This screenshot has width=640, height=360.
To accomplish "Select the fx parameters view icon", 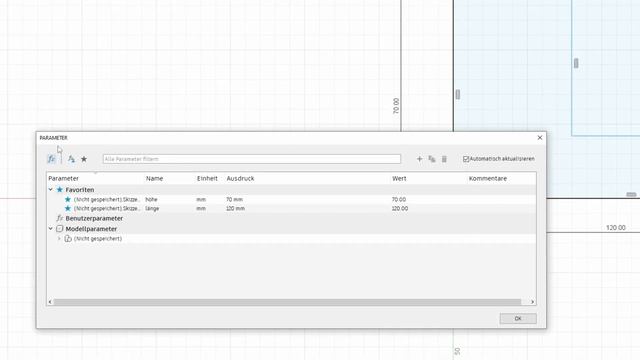I will (x=51, y=159).
